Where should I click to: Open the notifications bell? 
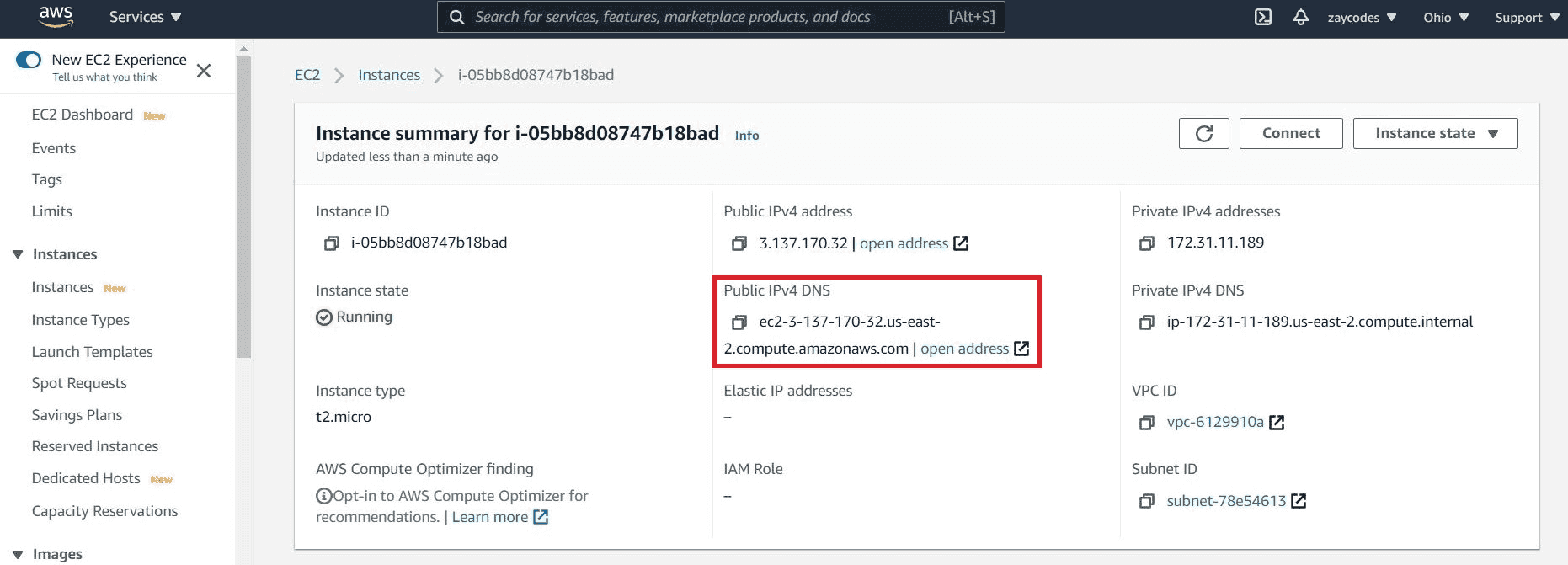tap(1300, 17)
